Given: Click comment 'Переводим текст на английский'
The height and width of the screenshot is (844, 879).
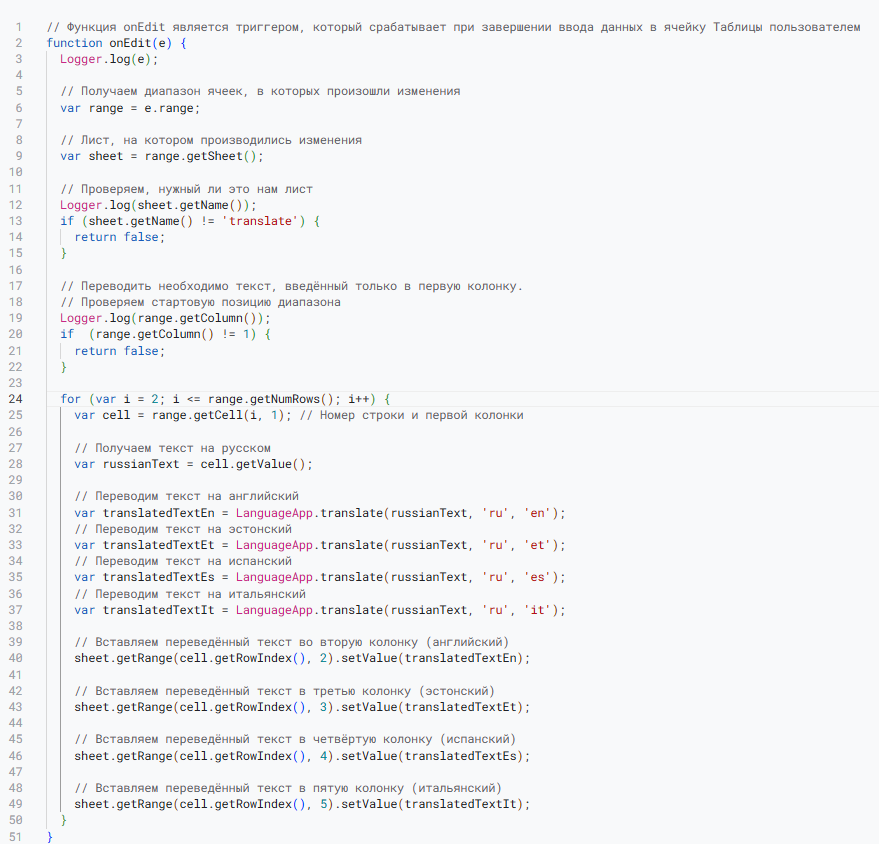Looking at the screenshot, I should [x=186, y=497].
